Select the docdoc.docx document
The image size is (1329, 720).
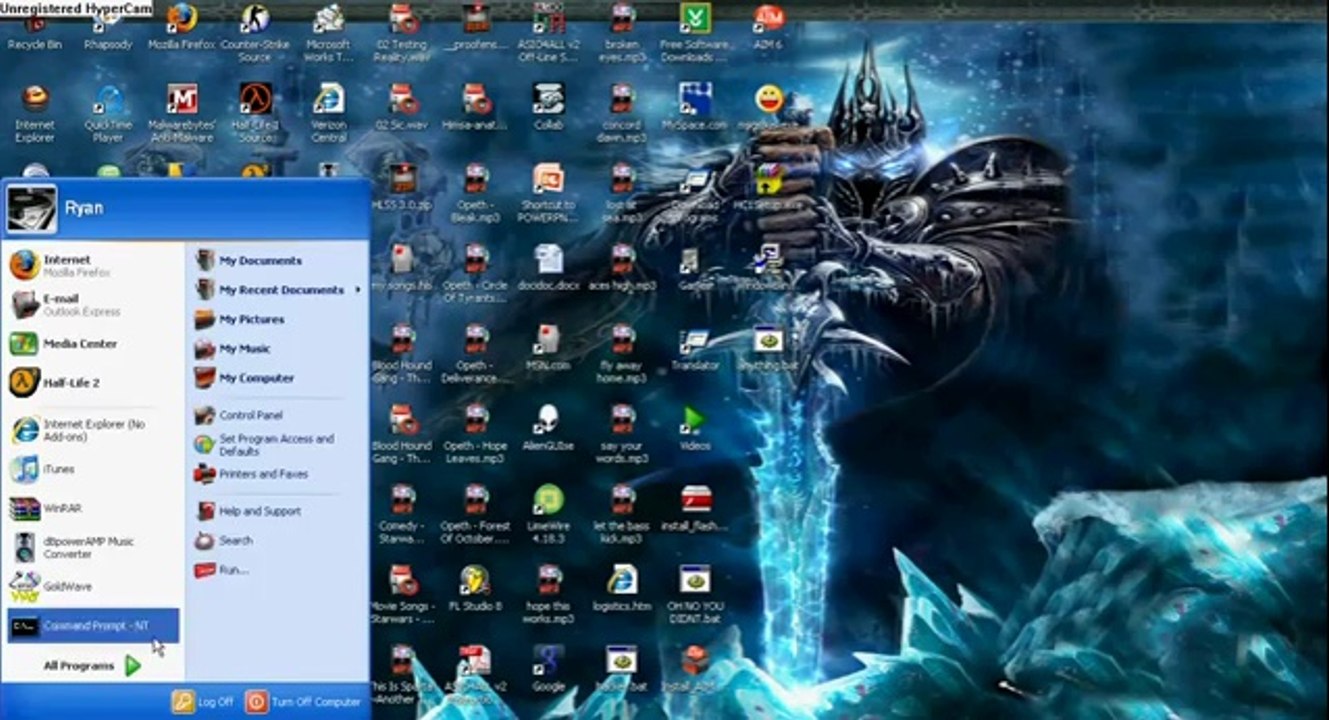pyautogui.click(x=548, y=268)
